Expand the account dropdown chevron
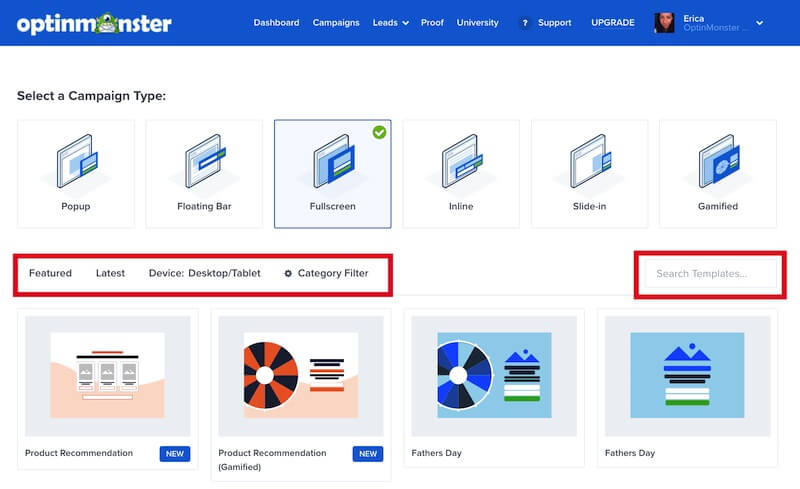 759,23
